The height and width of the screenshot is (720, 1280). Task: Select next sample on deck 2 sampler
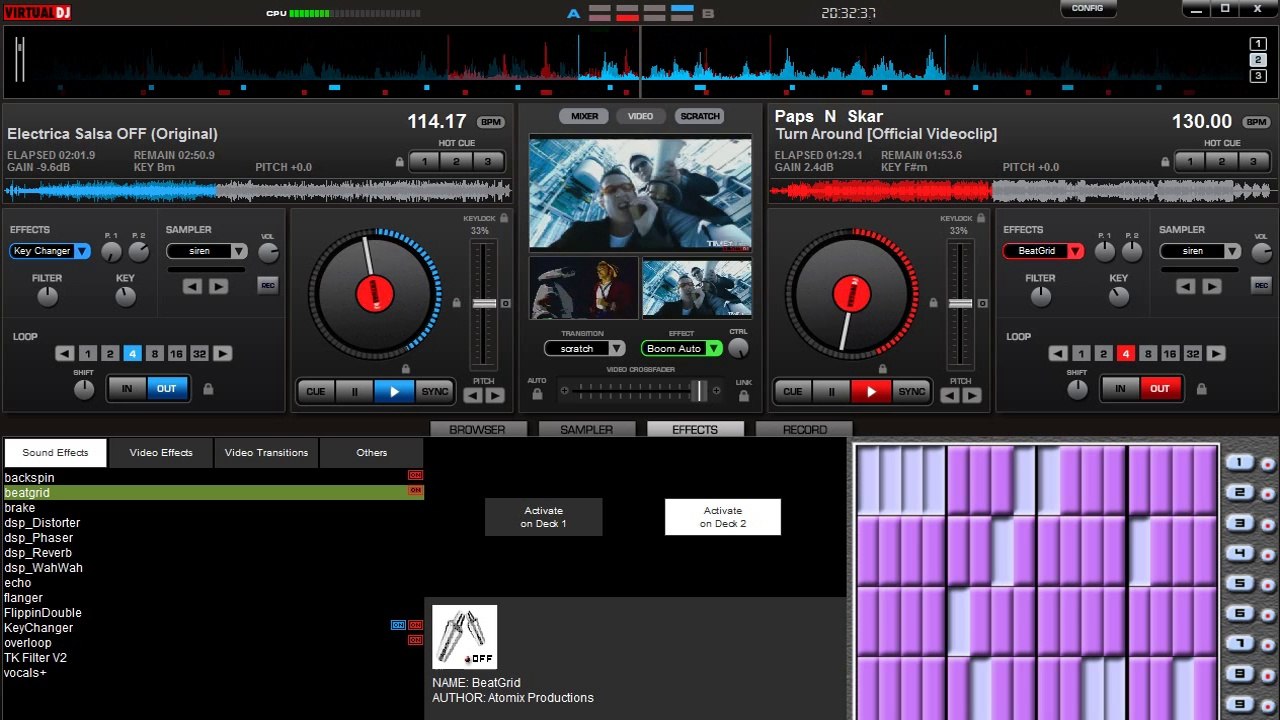(1211, 286)
